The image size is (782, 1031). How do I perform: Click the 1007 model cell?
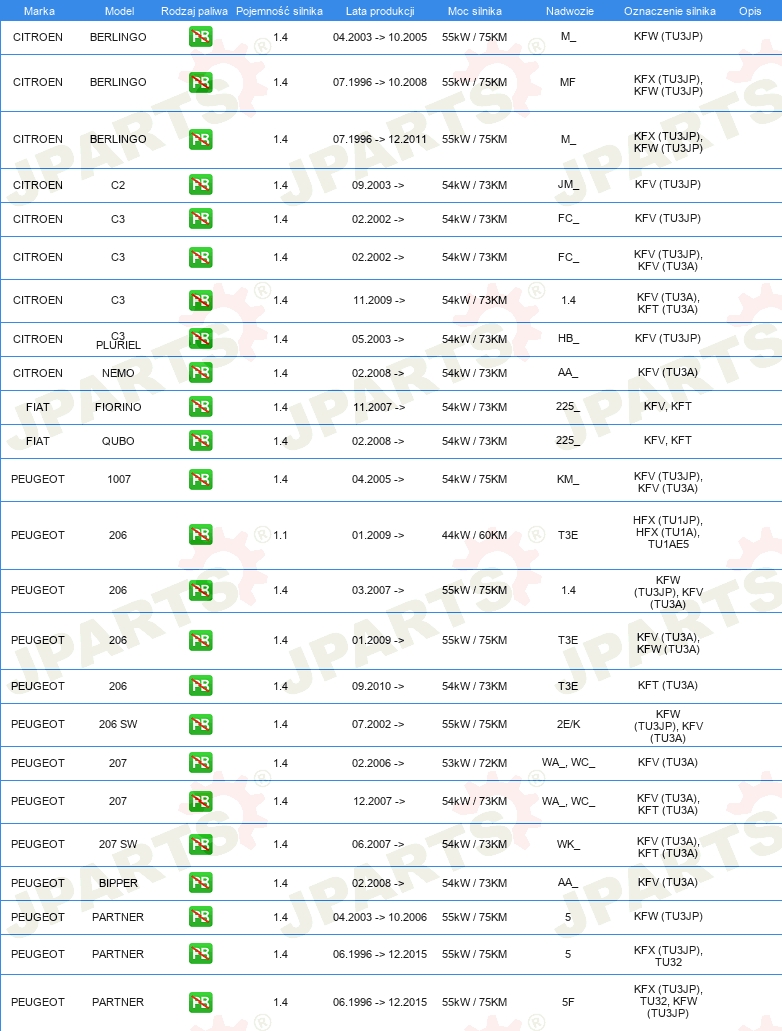[118, 479]
